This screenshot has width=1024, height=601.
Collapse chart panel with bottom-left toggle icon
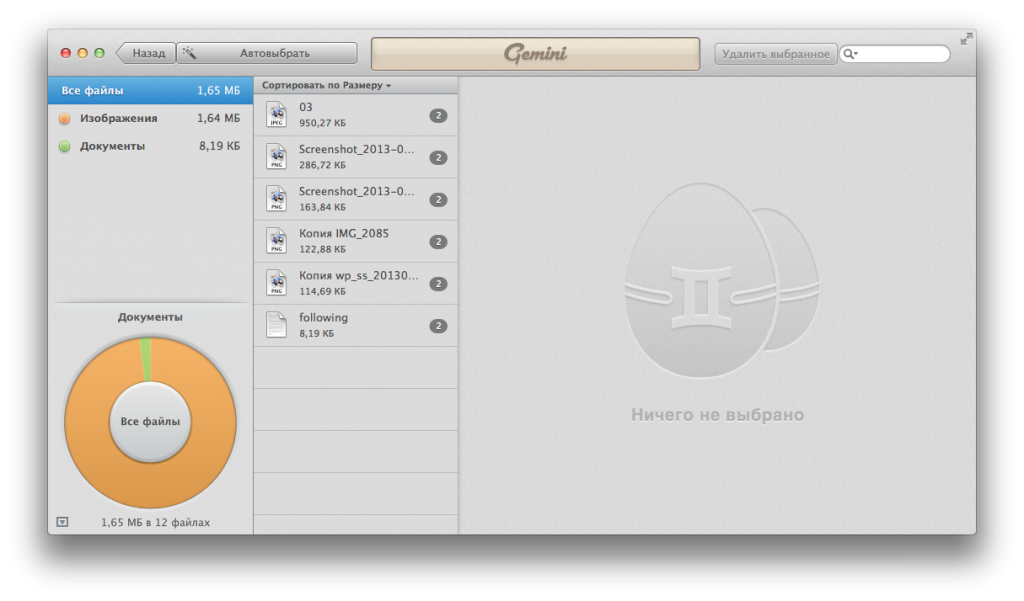[x=63, y=522]
